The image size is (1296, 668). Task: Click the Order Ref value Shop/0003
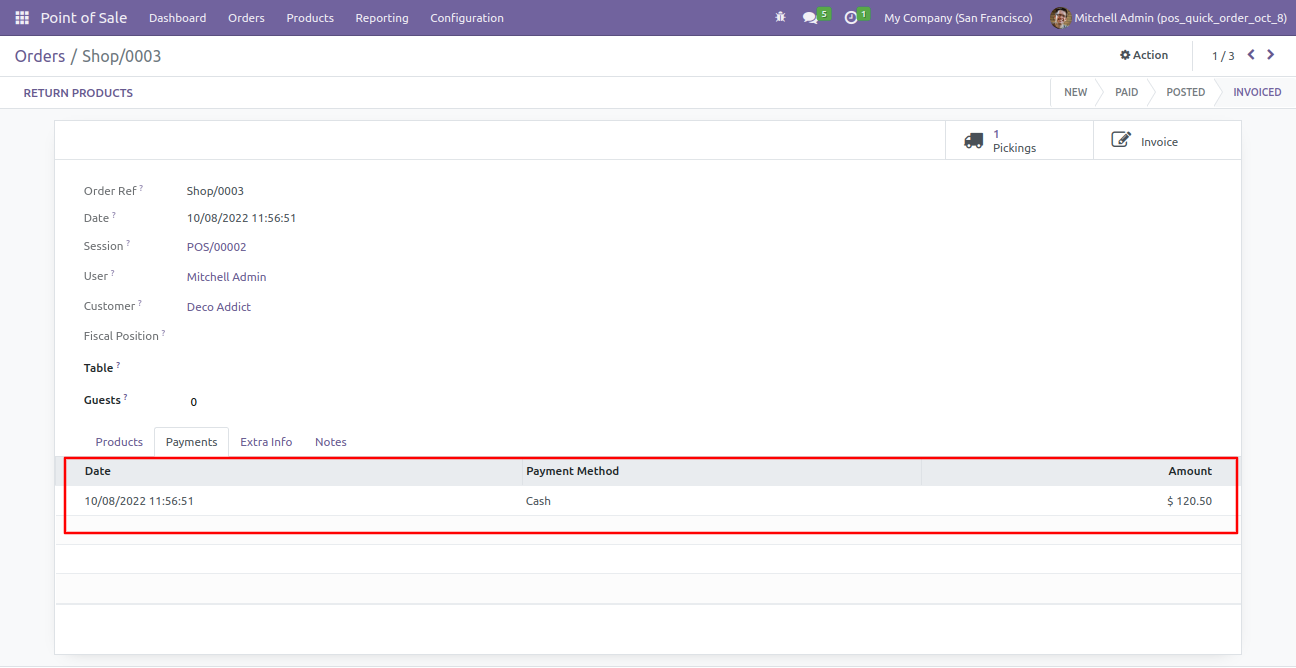pos(215,191)
